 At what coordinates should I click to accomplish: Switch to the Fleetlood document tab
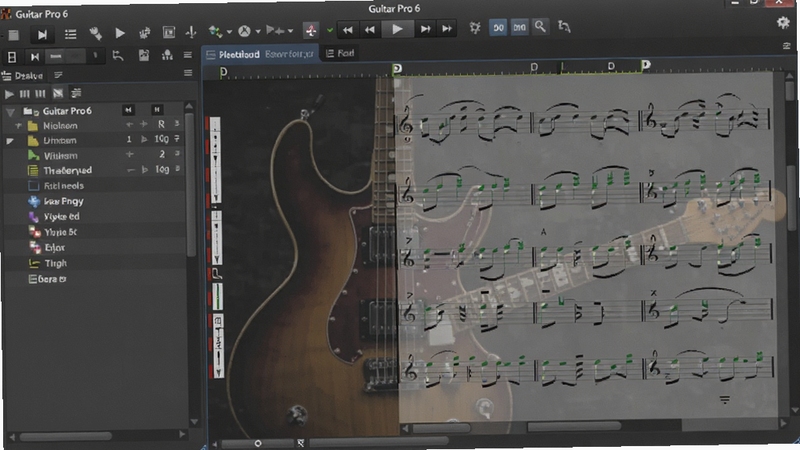[x=261, y=54]
